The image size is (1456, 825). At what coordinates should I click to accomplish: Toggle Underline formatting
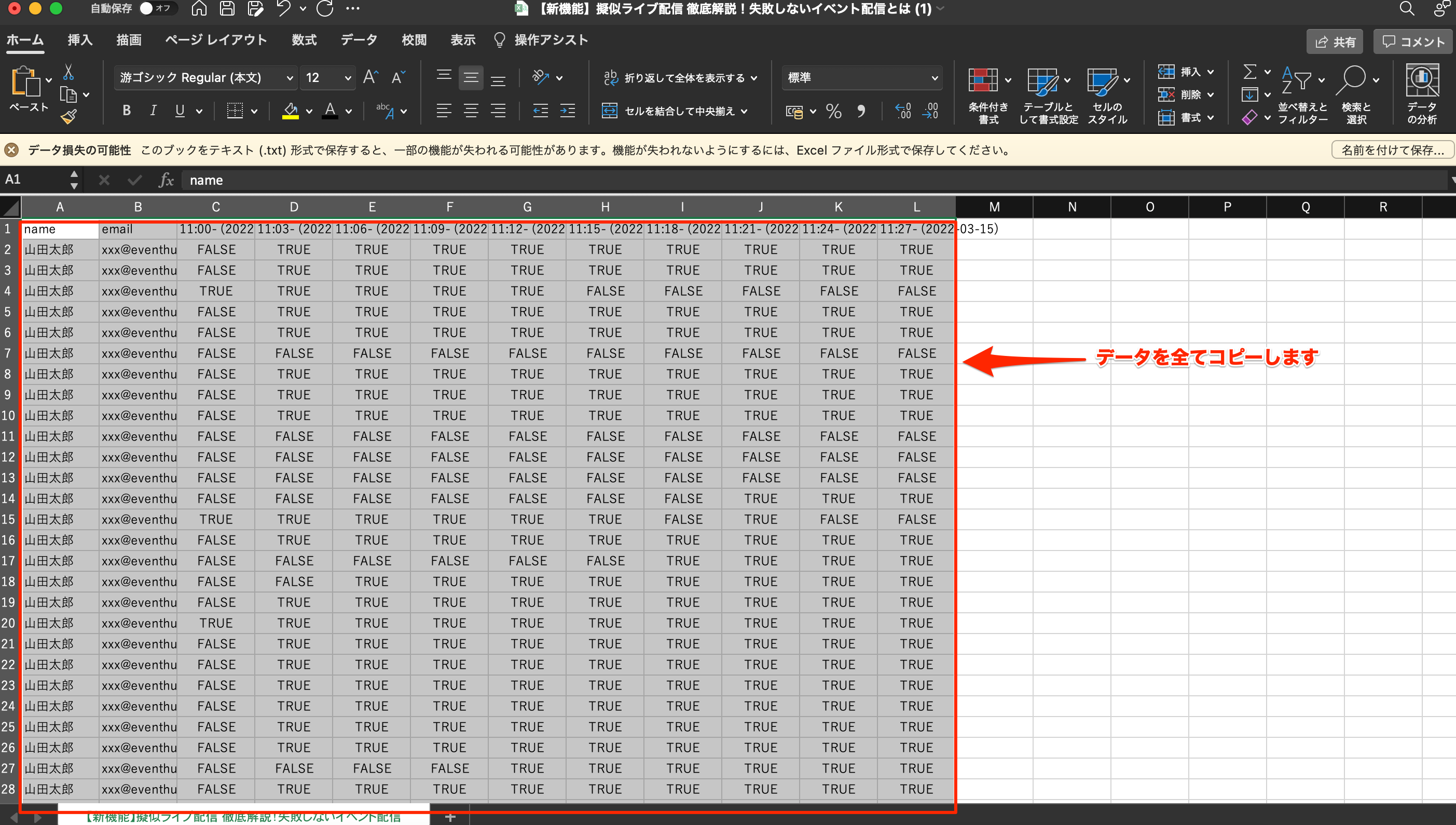pyautogui.click(x=180, y=111)
